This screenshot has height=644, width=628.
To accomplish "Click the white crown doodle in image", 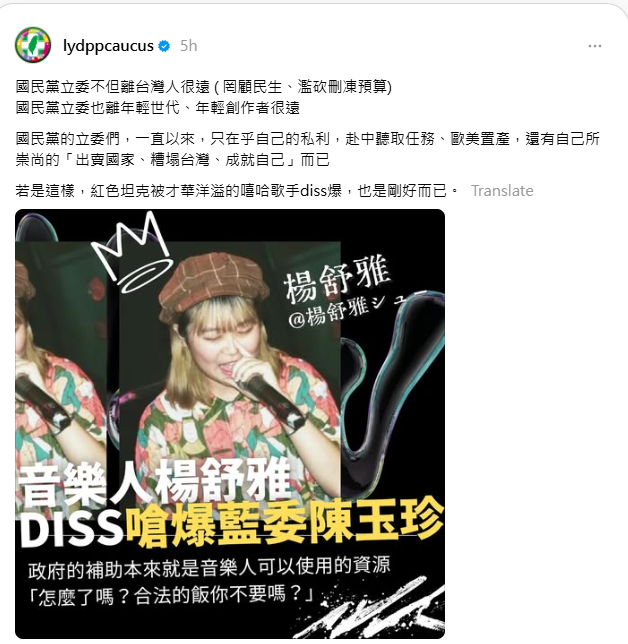I will pos(132,253).
